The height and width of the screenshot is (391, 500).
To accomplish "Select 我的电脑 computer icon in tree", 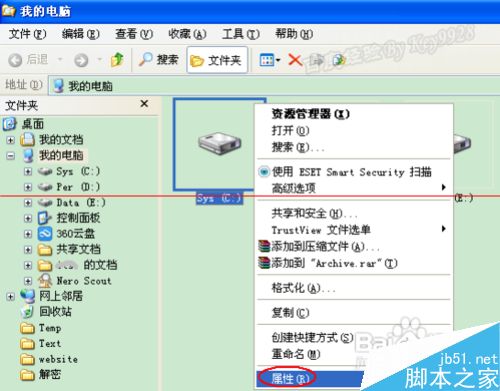I will (x=29, y=155).
